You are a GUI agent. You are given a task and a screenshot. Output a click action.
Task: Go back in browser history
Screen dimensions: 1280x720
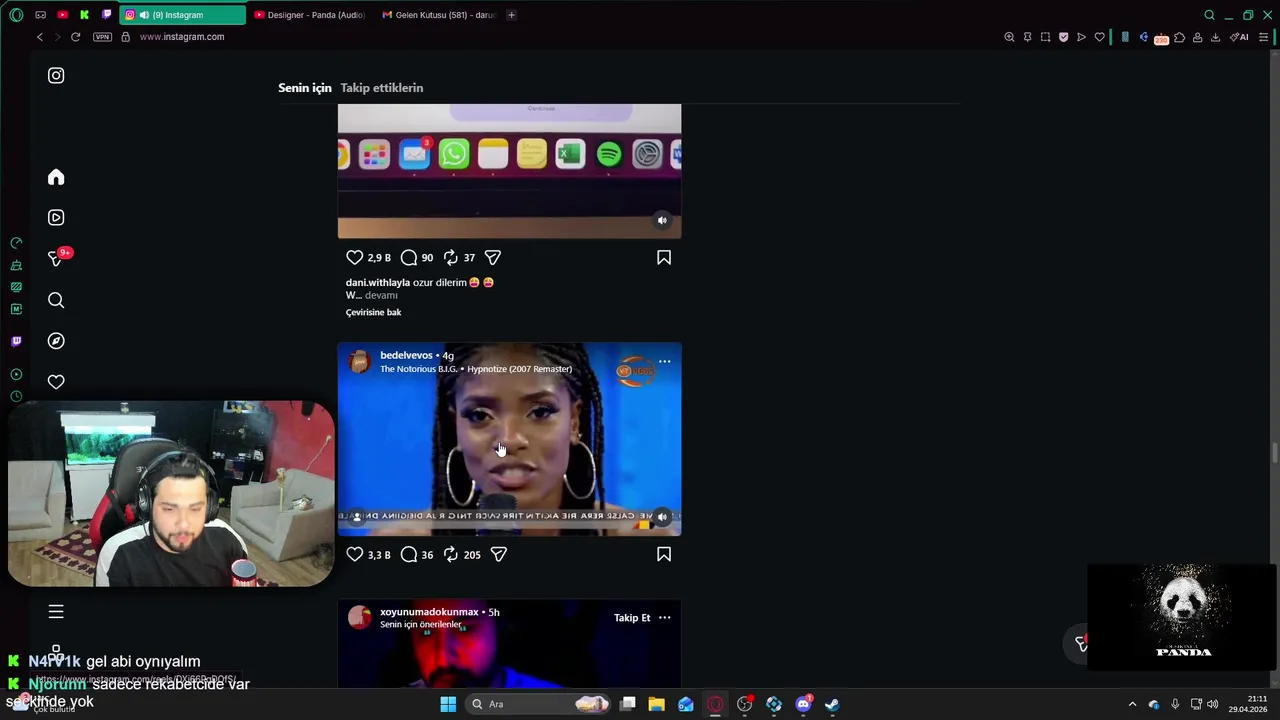click(39, 37)
